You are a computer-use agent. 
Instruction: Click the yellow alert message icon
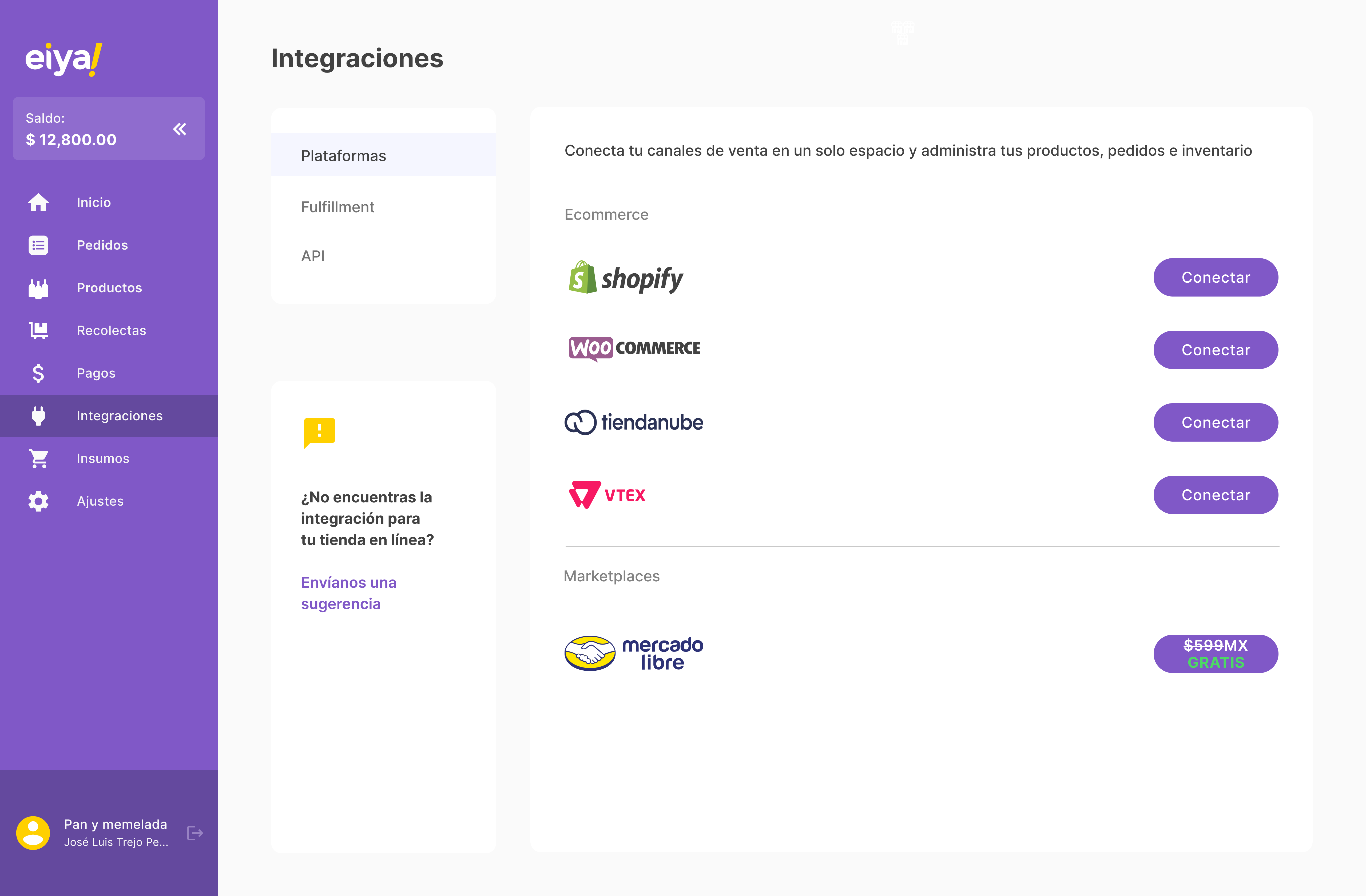(319, 433)
